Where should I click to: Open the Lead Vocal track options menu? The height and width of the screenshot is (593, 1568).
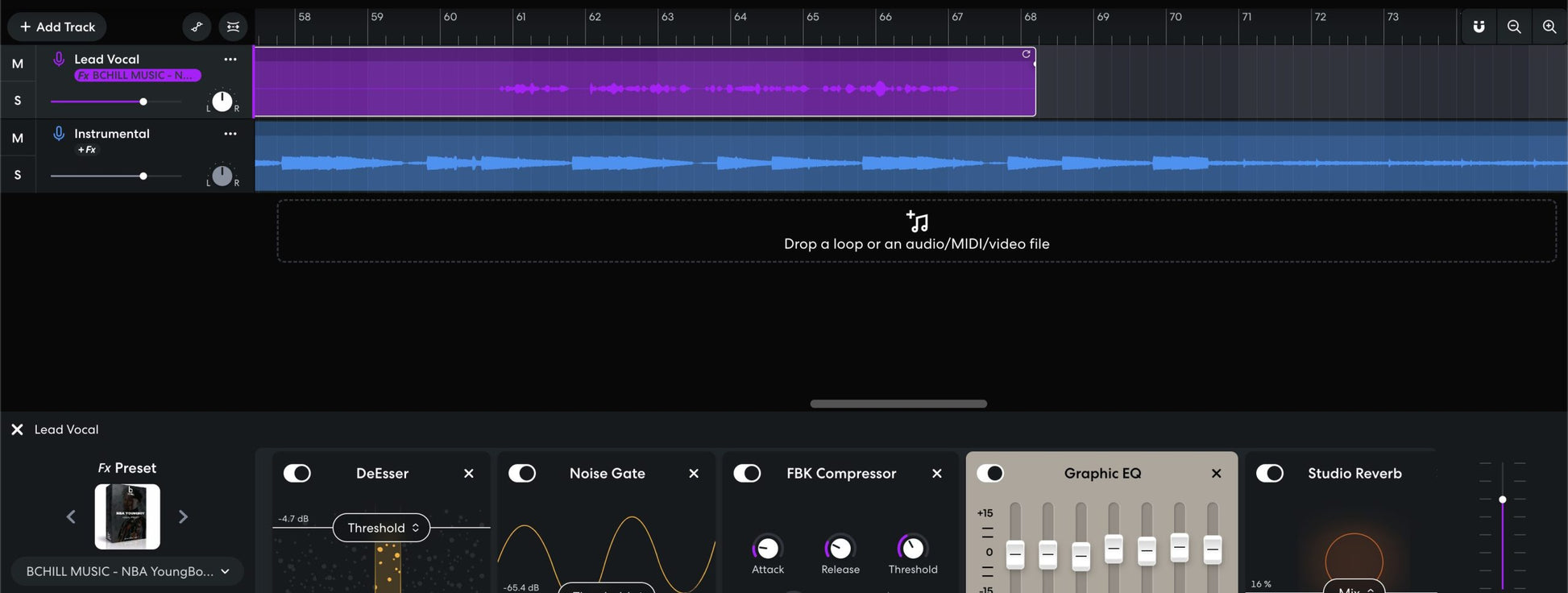pyautogui.click(x=230, y=60)
